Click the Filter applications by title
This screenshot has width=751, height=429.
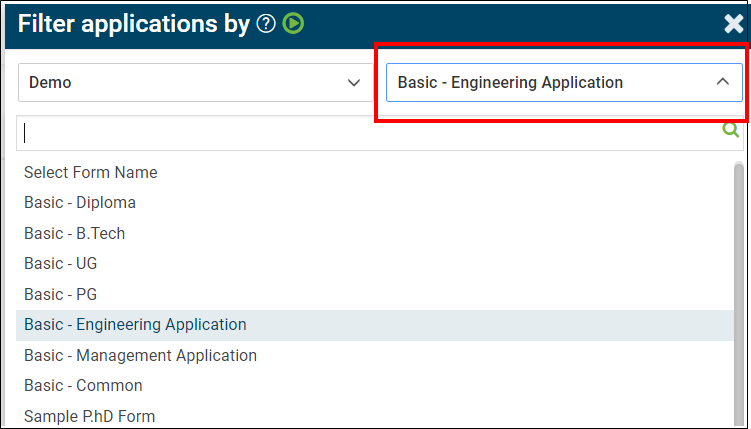pyautogui.click(x=134, y=24)
